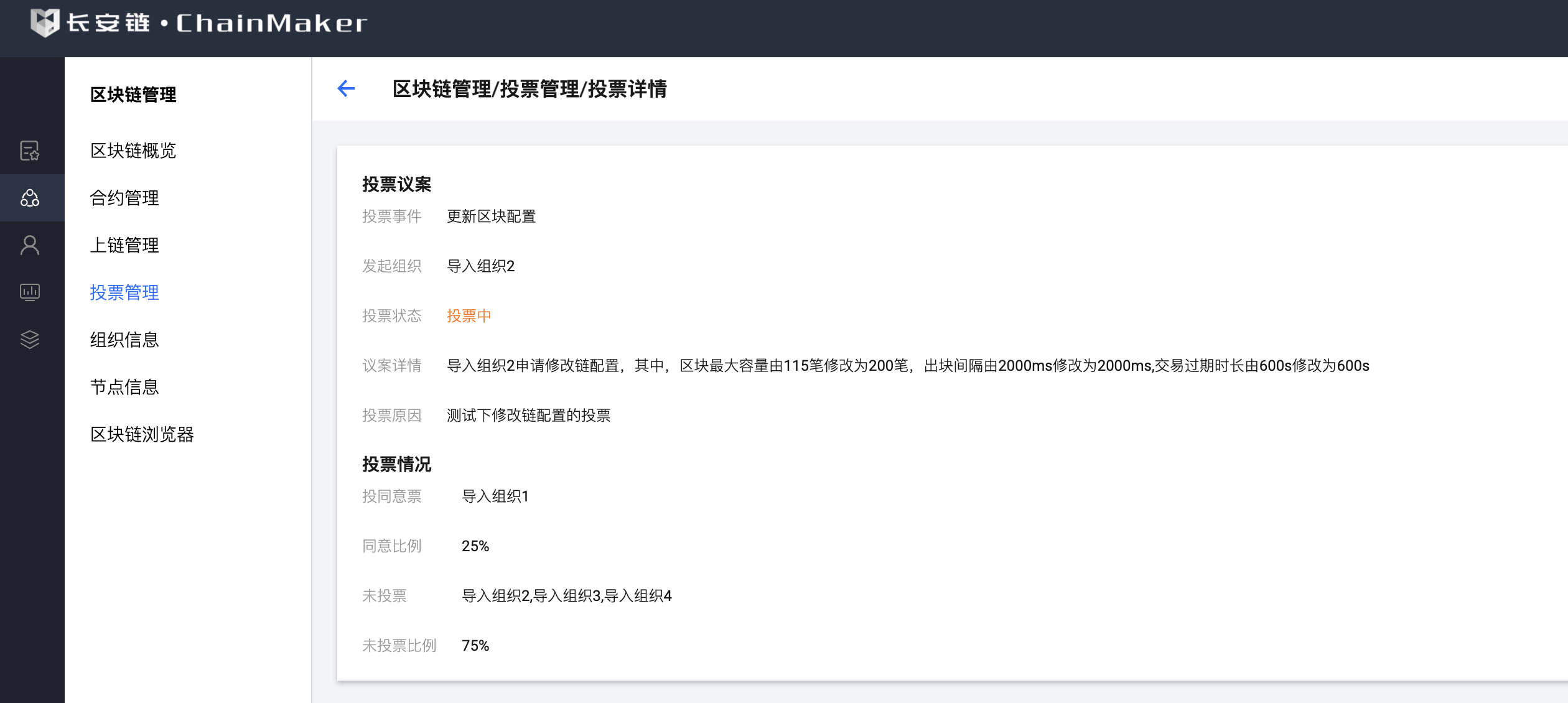Open the document-with-star icon in left rail
Image resolution: width=1568 pixels, height=703 pixels.
coord(30,151)
